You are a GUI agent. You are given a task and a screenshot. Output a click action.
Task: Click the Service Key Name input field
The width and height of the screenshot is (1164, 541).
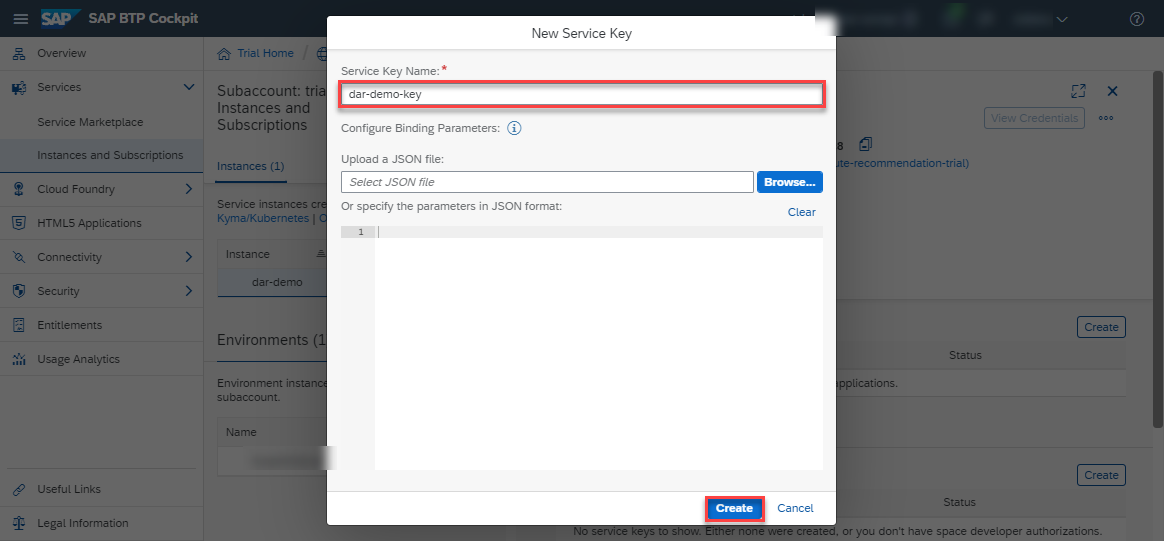click(581, 95)
